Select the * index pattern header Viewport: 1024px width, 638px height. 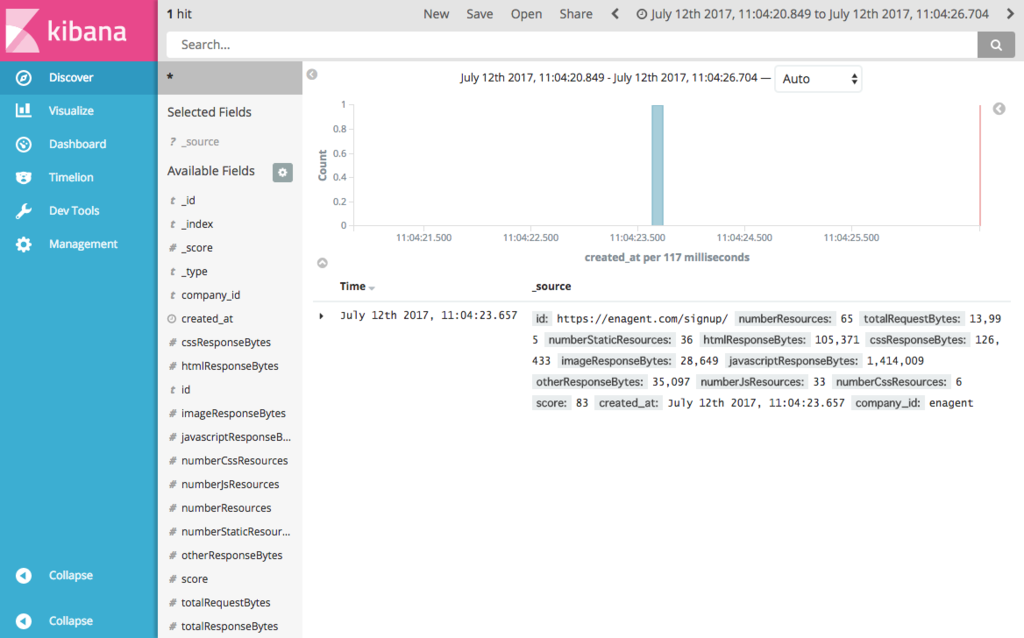point(230,78)
